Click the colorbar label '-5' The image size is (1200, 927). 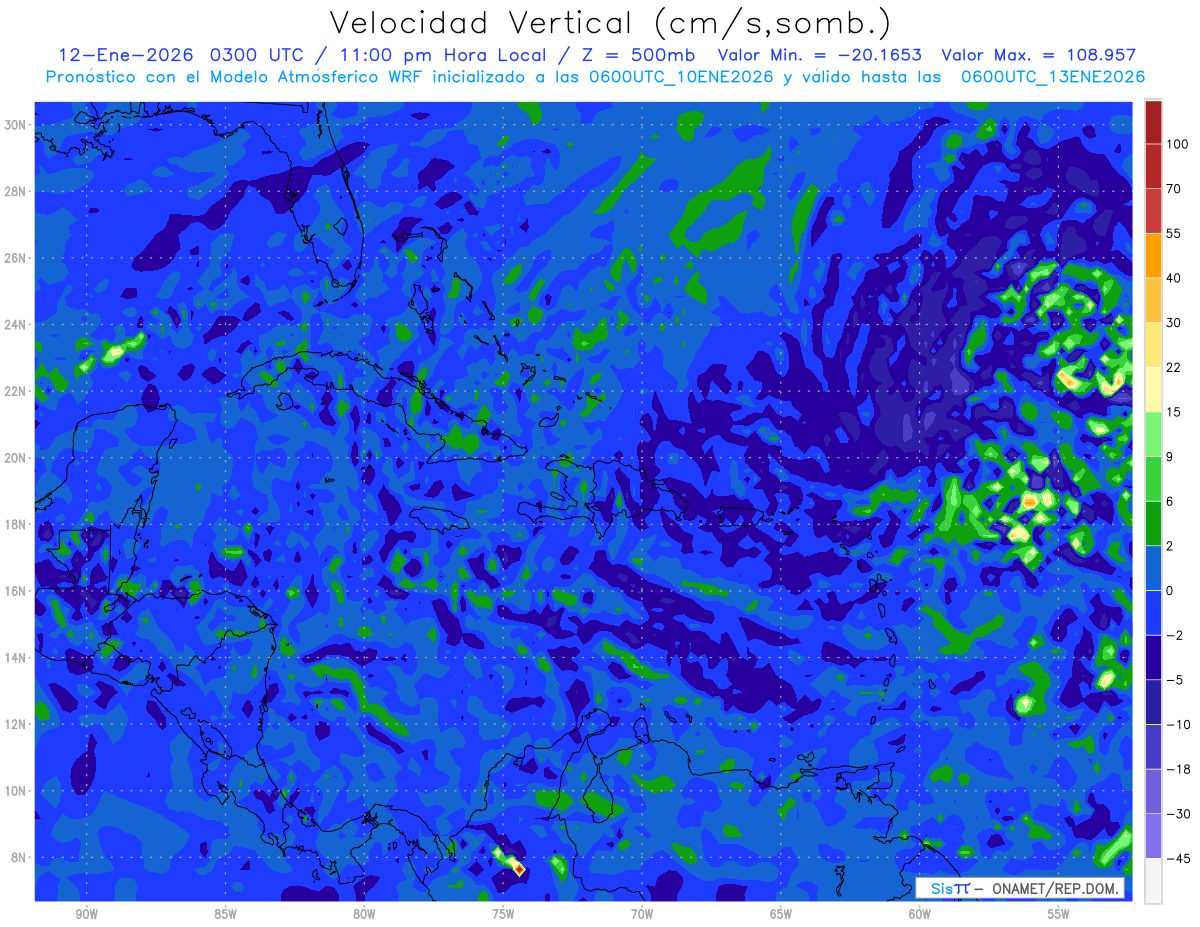[x=1174, y=680]
